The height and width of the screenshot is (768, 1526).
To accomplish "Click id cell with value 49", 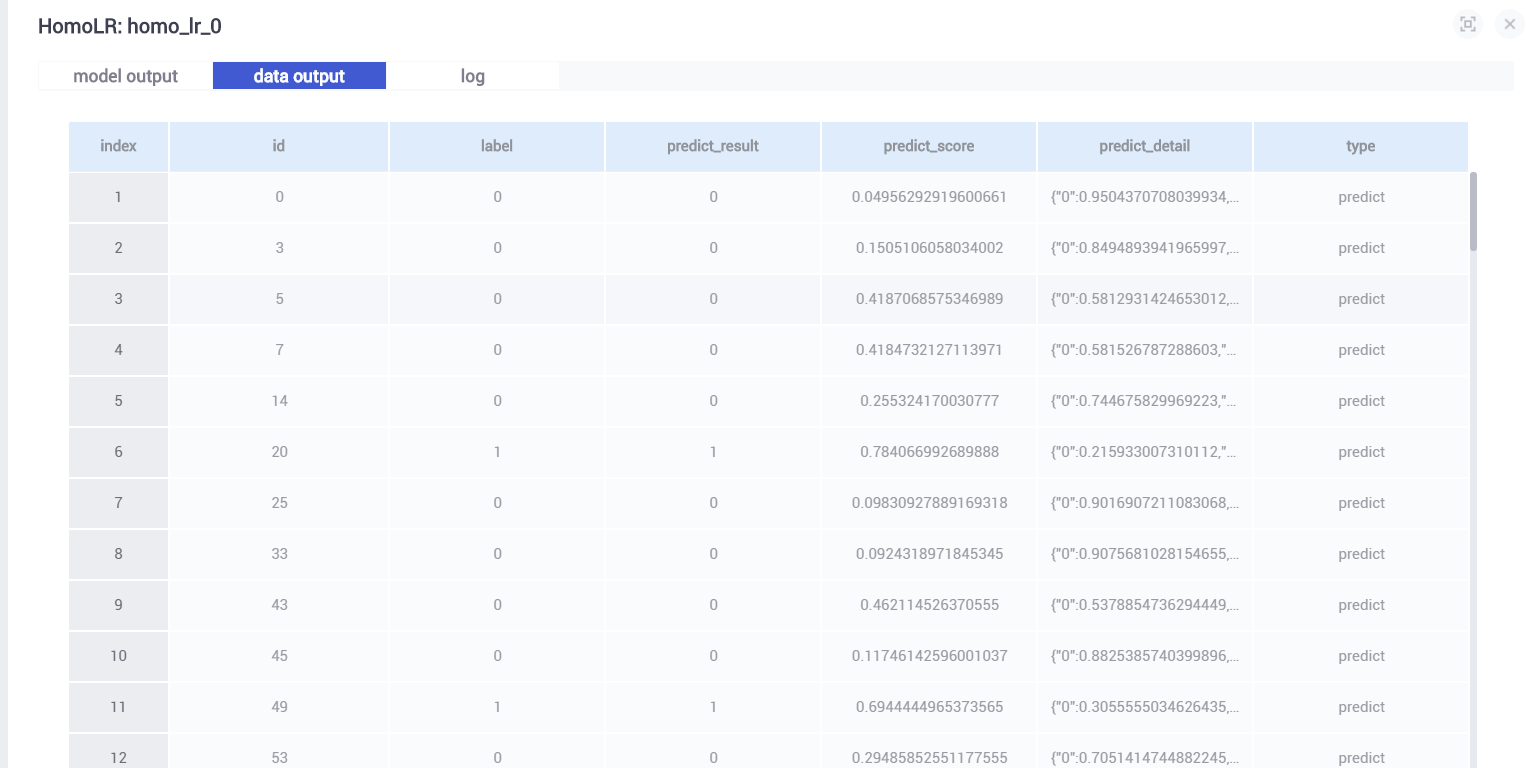I will pos(279,707).
